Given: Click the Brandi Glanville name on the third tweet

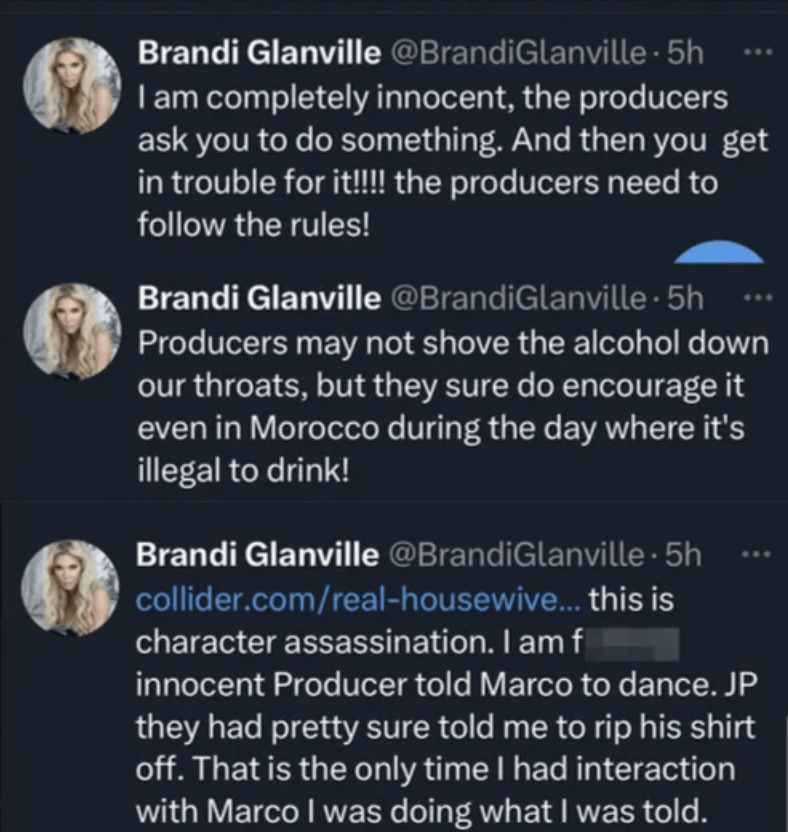Looking at the screenshot, I should [x=258, y=554].
